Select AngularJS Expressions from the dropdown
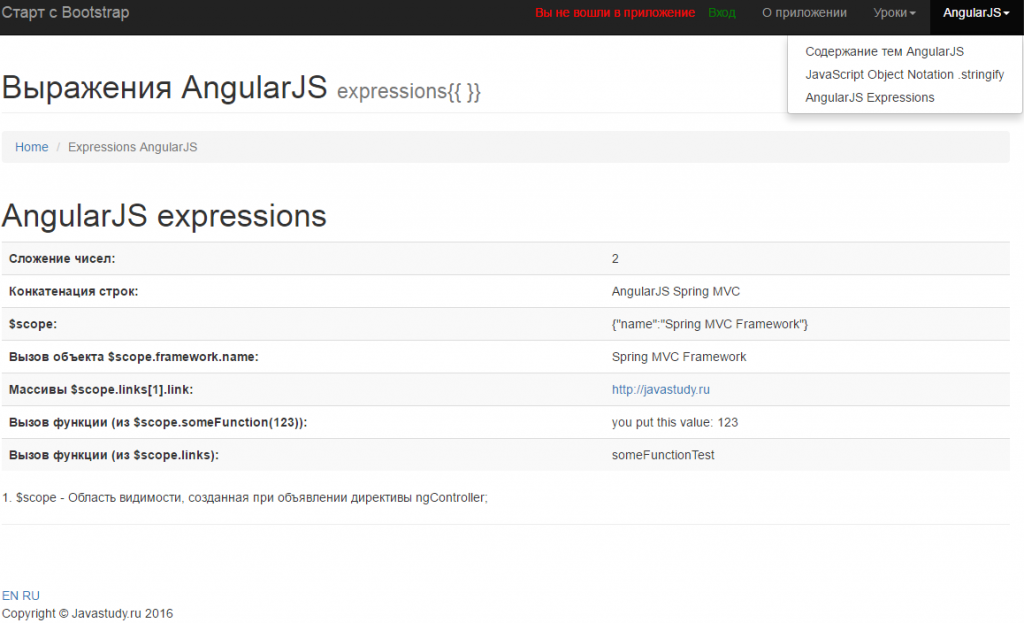The image size is (1024, 623). pos(869,97)
